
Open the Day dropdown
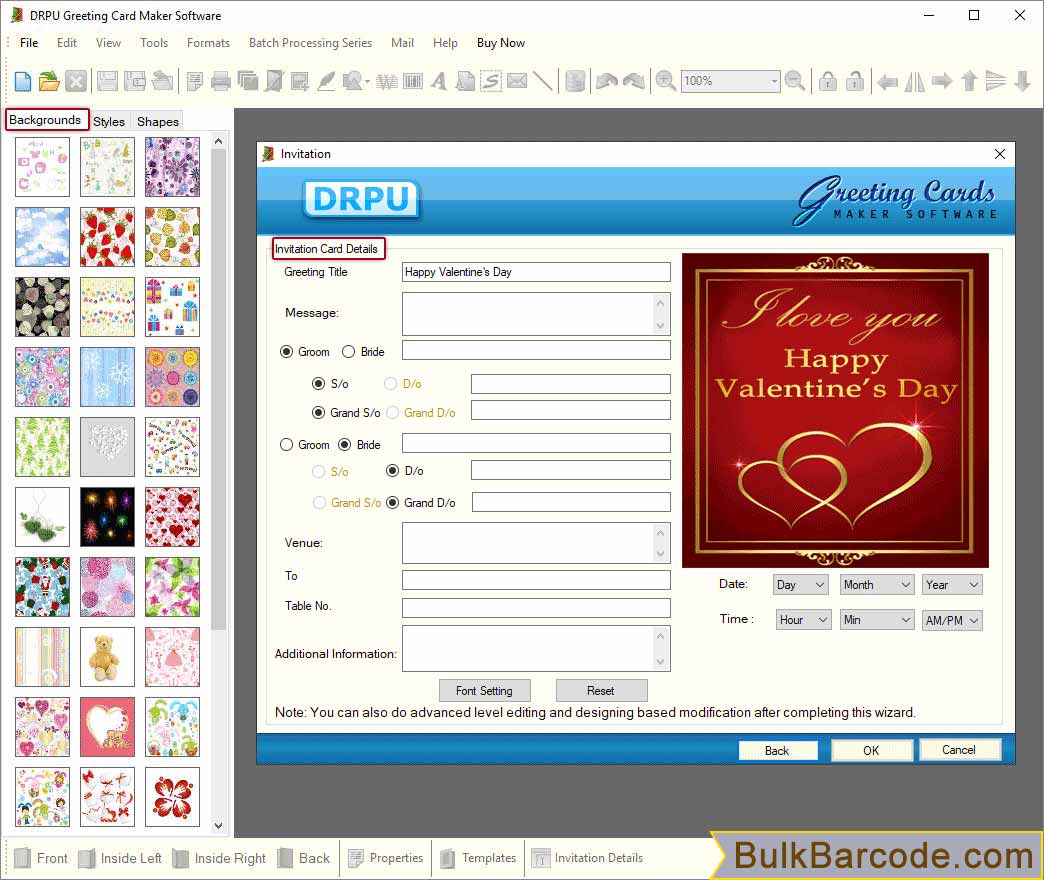click(800, 585)
